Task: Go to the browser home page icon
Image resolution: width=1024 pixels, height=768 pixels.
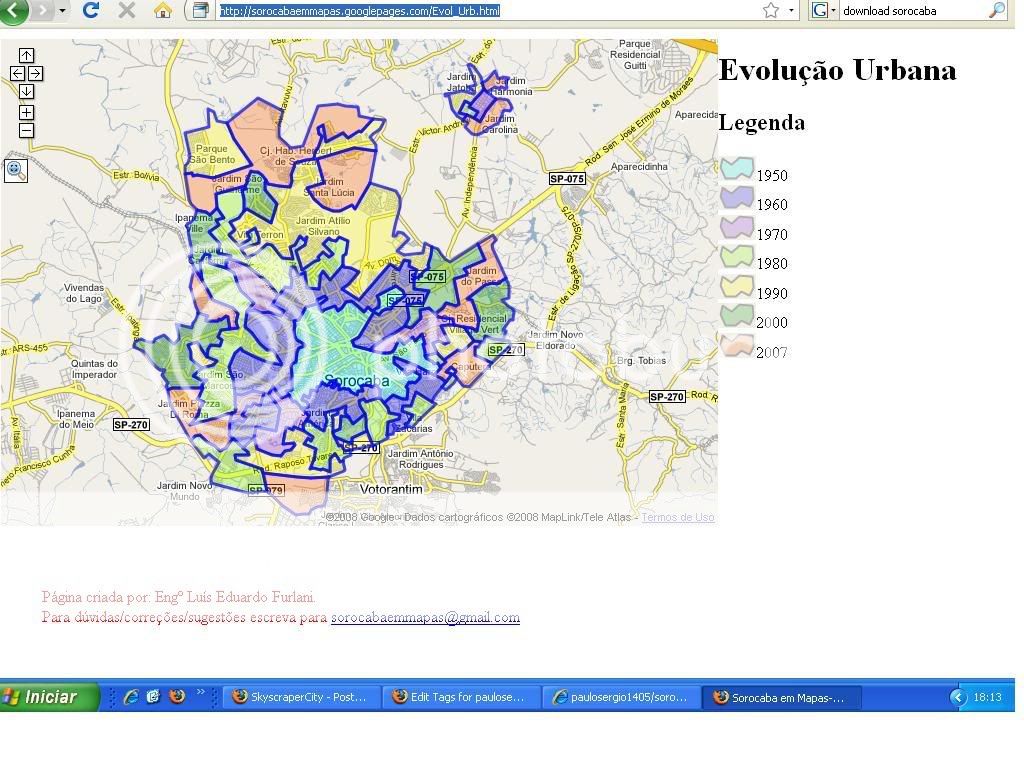Action: tap(163, 11)
